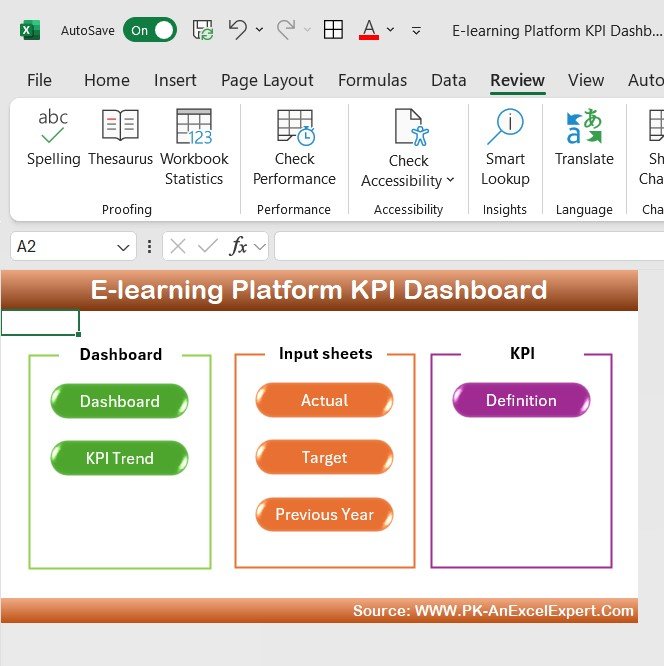Open the fx function dropdown chevron
The image size is (664, 666).
click(260, 246)
